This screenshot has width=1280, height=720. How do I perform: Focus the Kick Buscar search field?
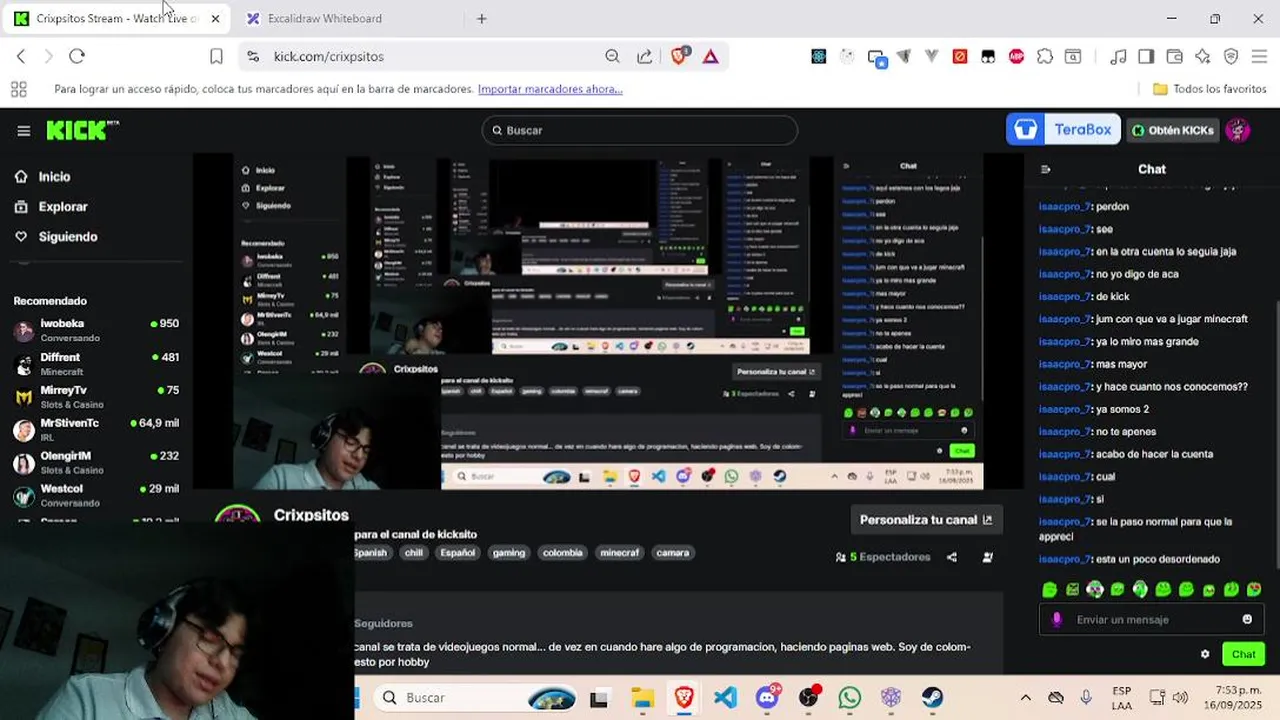tap(640, 130)
